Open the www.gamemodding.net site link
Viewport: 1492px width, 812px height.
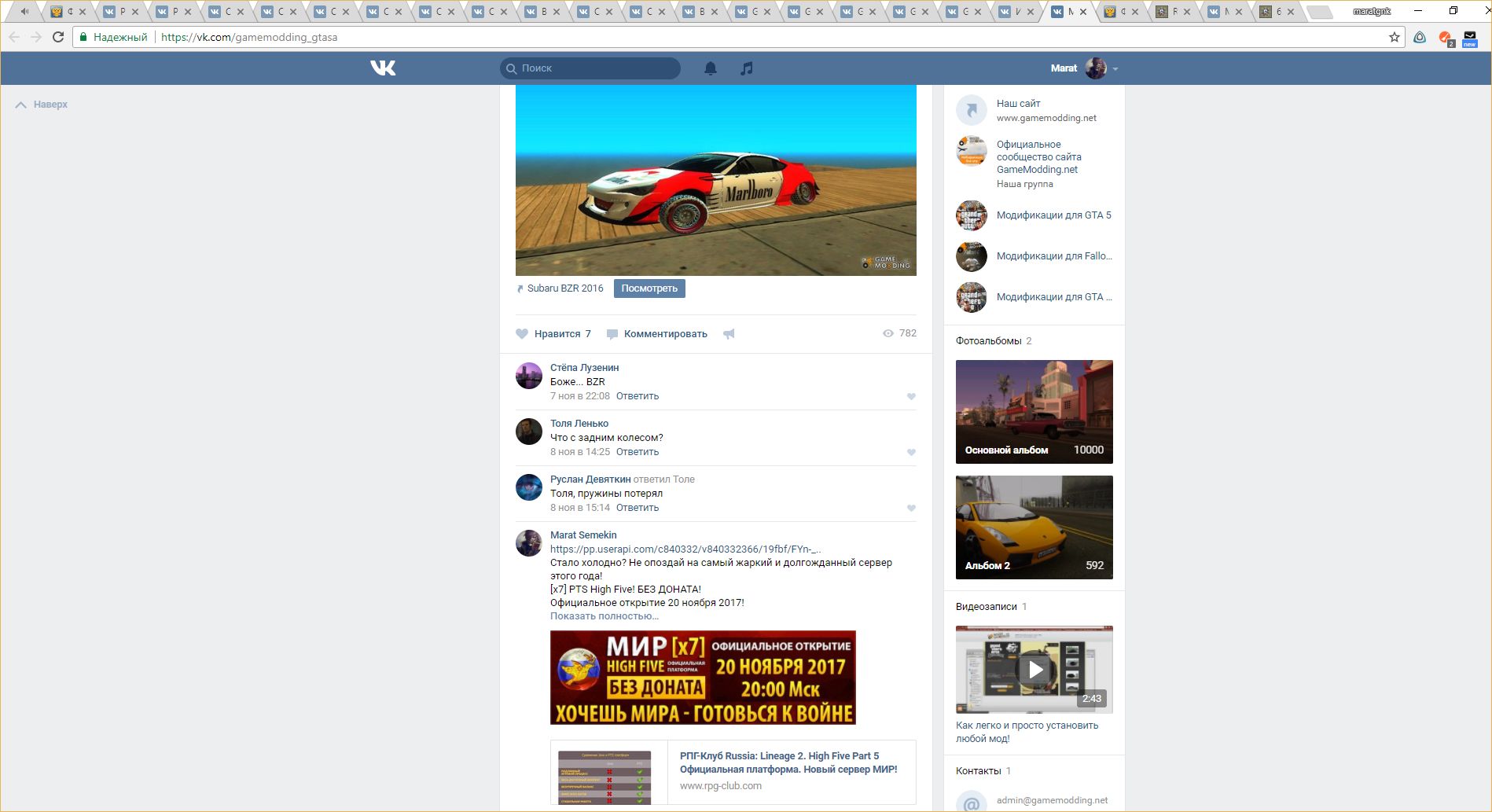[1046, 118]
